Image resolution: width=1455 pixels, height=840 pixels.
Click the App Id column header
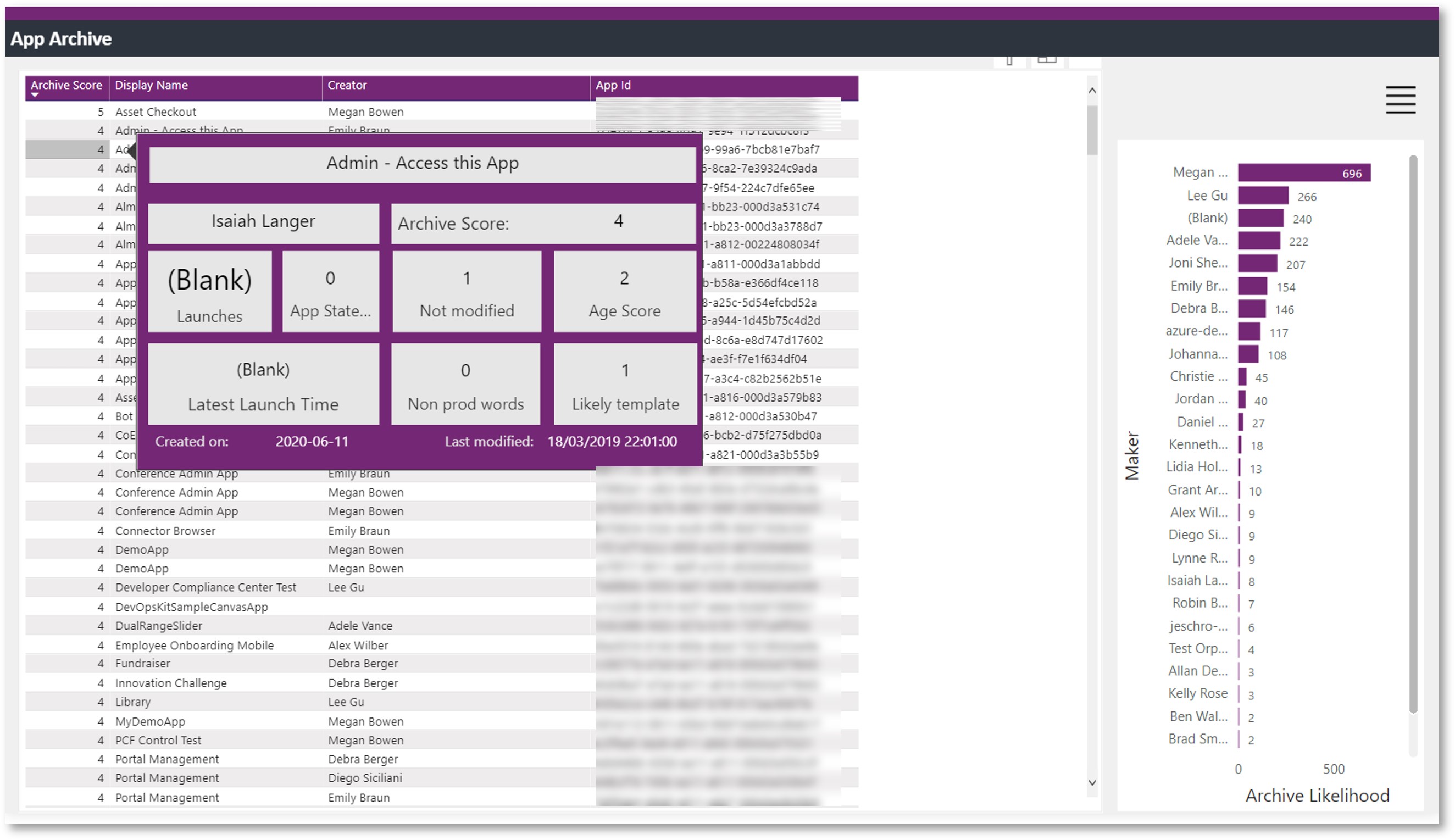(613, 85)
